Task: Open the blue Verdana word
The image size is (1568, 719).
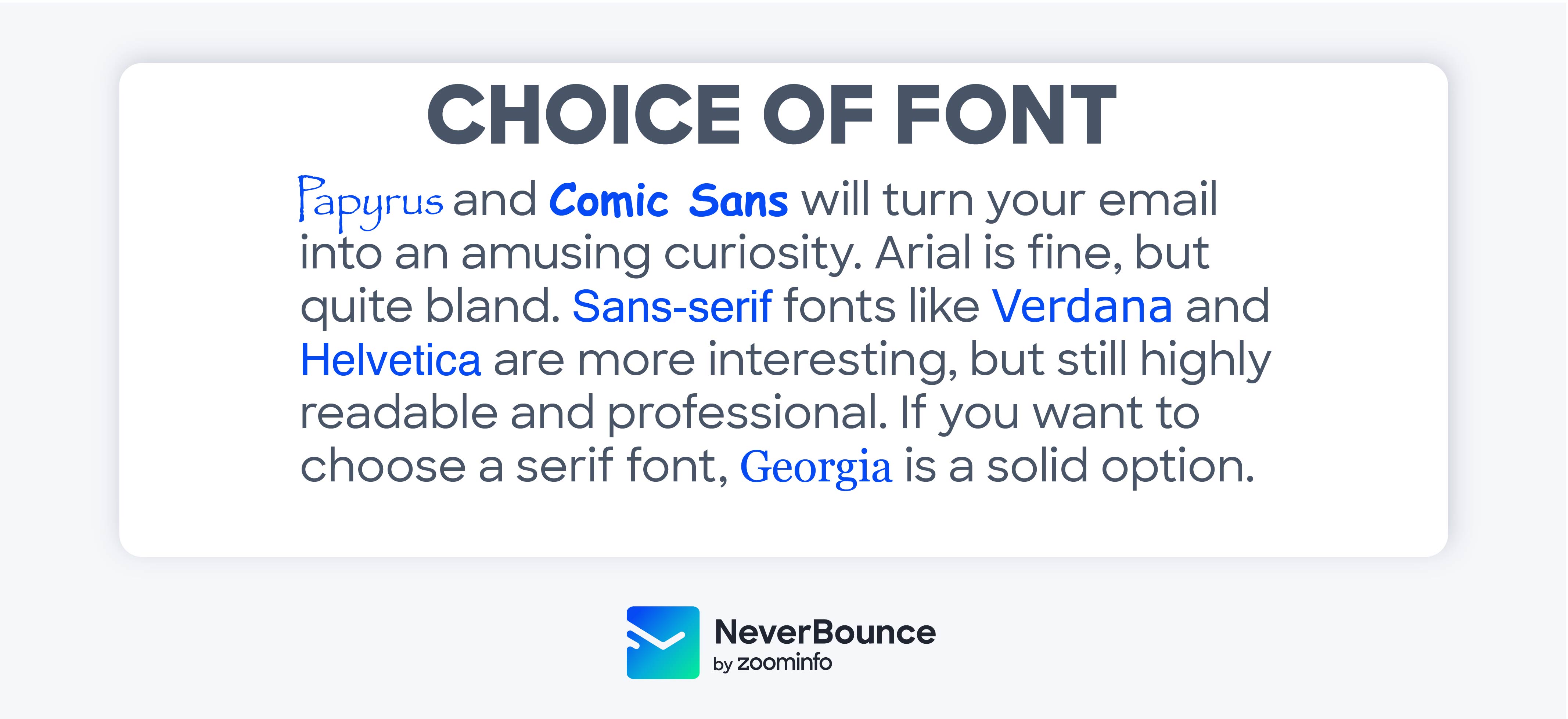Action: [1082, 306]
